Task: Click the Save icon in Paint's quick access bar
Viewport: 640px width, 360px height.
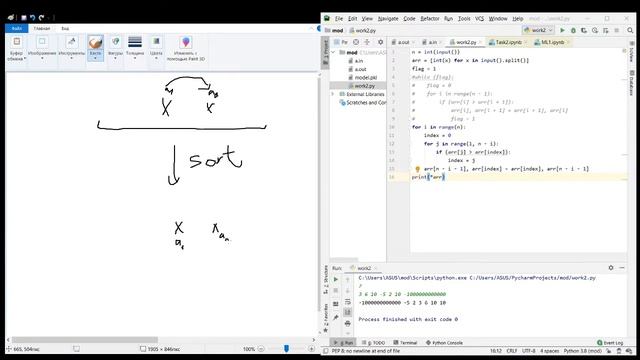Action: pyautogui.click(x=24, y=18)
